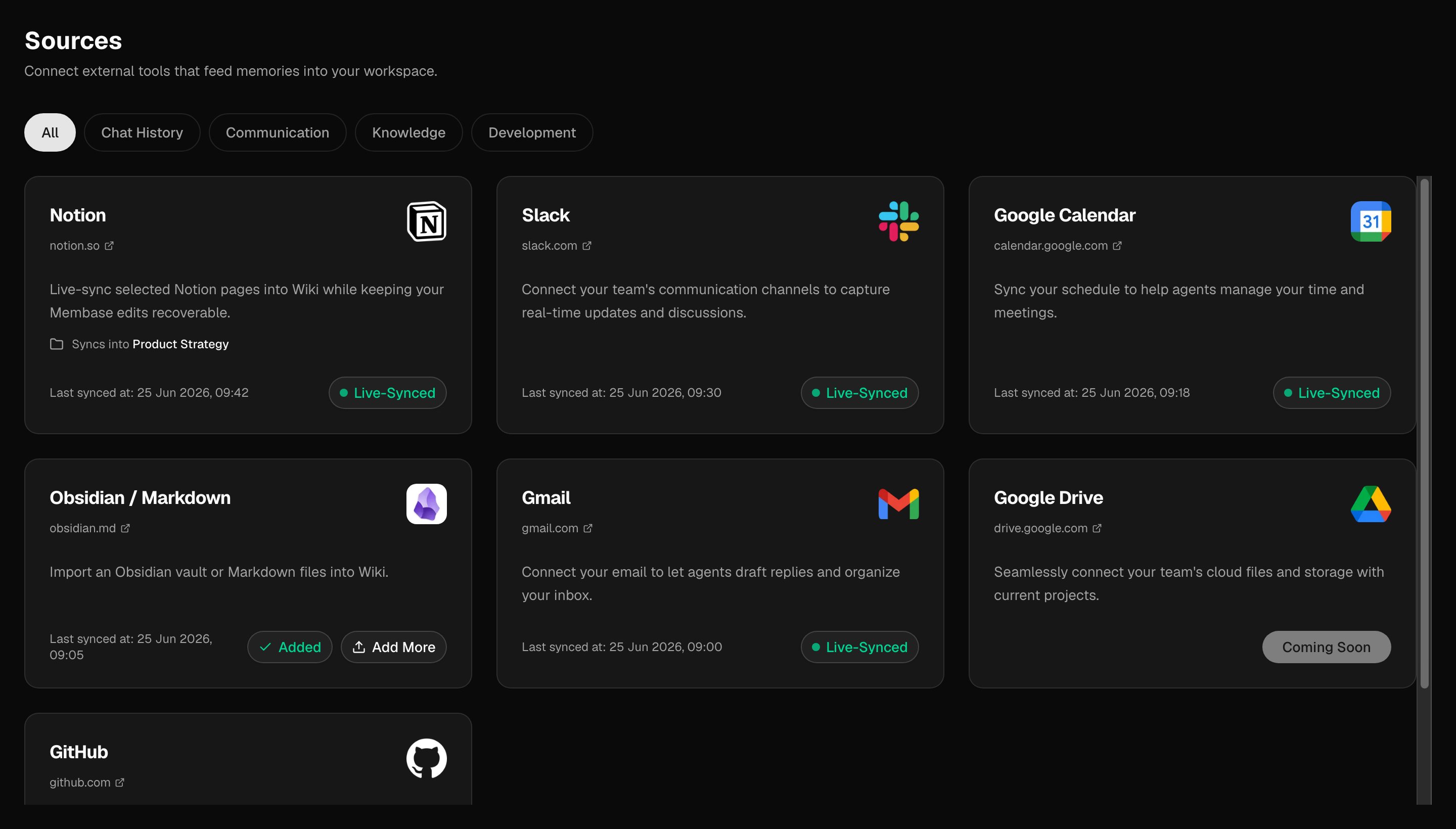The width and height of the screenshot is (1456, 829).
Task: Open external link icon beside github.com
Action: (x=120, y=782)
